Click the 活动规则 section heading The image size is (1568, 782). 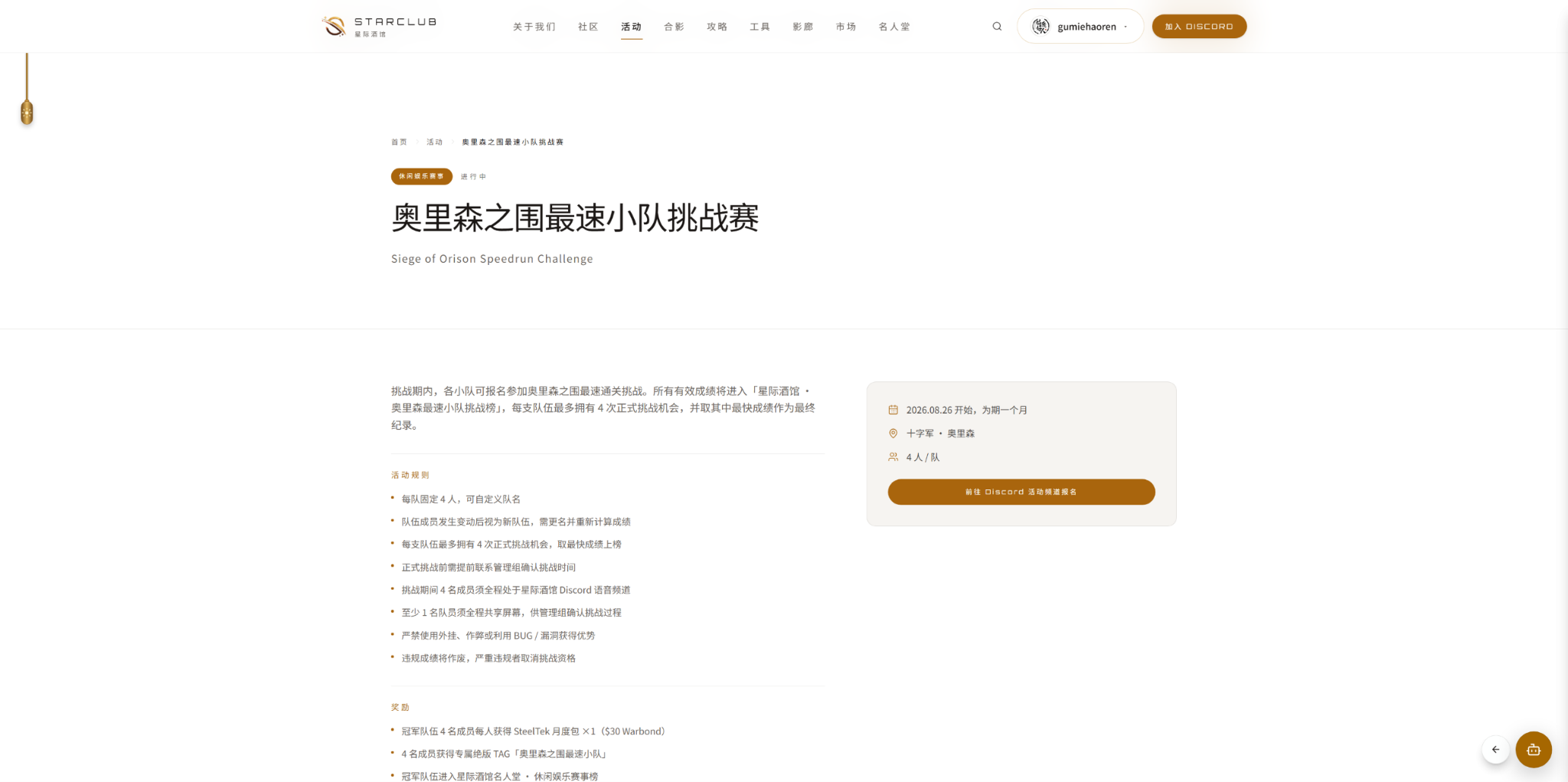click(x=410, y=475)
